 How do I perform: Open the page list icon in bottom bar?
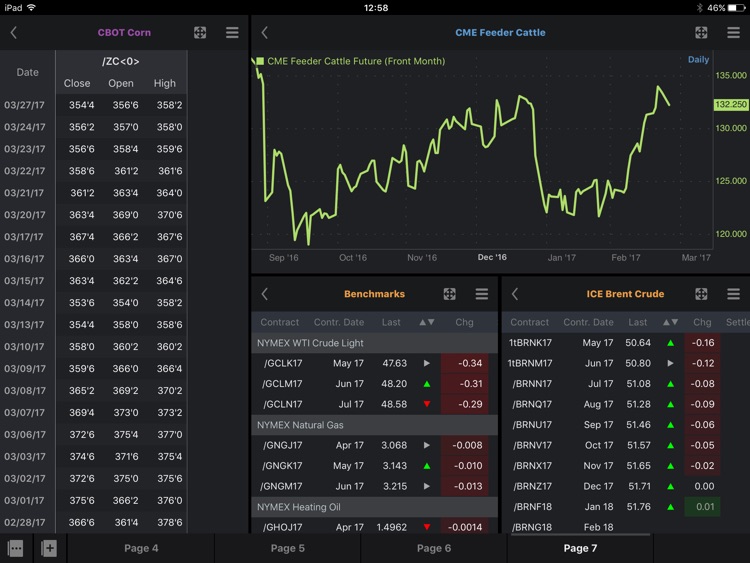pos(15,548)
